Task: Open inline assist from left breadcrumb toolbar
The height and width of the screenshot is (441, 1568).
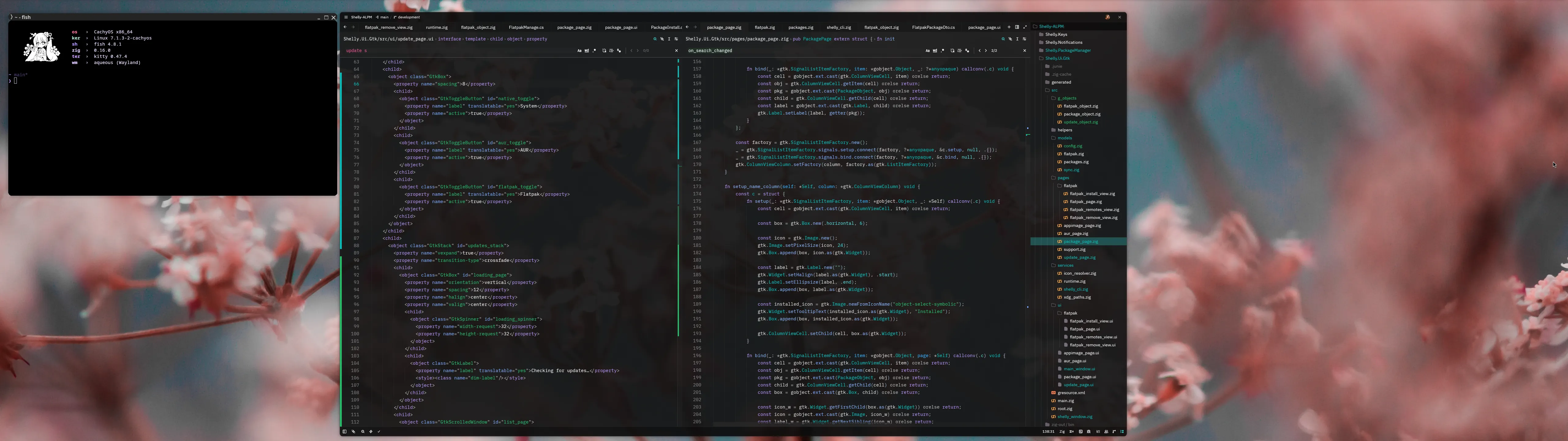Action: pyautogui.click(x=662, y=39)
